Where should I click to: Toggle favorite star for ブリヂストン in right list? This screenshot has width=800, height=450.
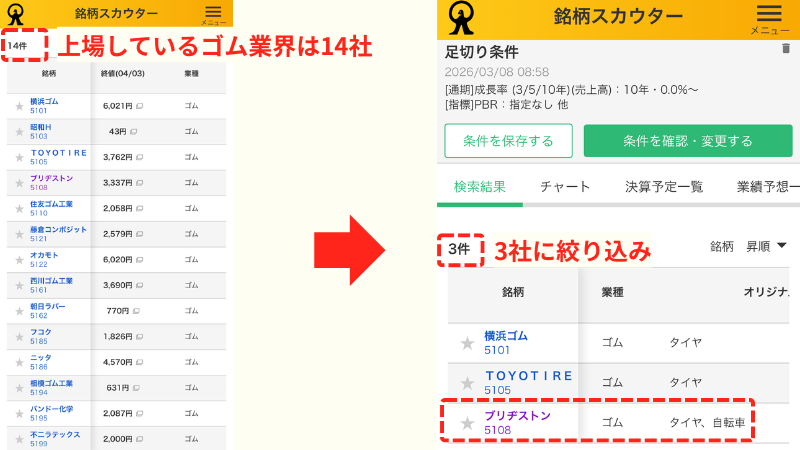click(467, 423)
